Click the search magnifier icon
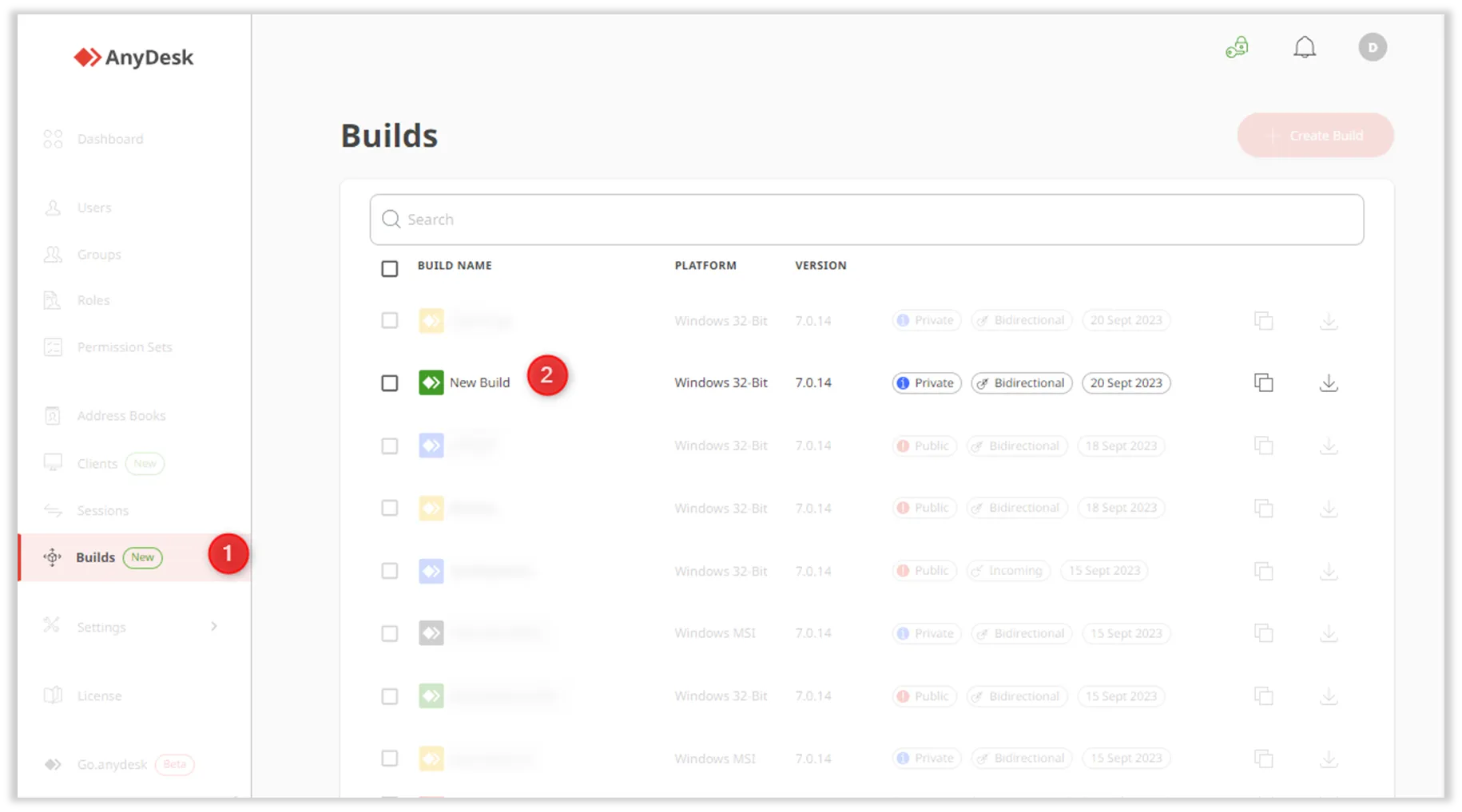 point(391,220)
